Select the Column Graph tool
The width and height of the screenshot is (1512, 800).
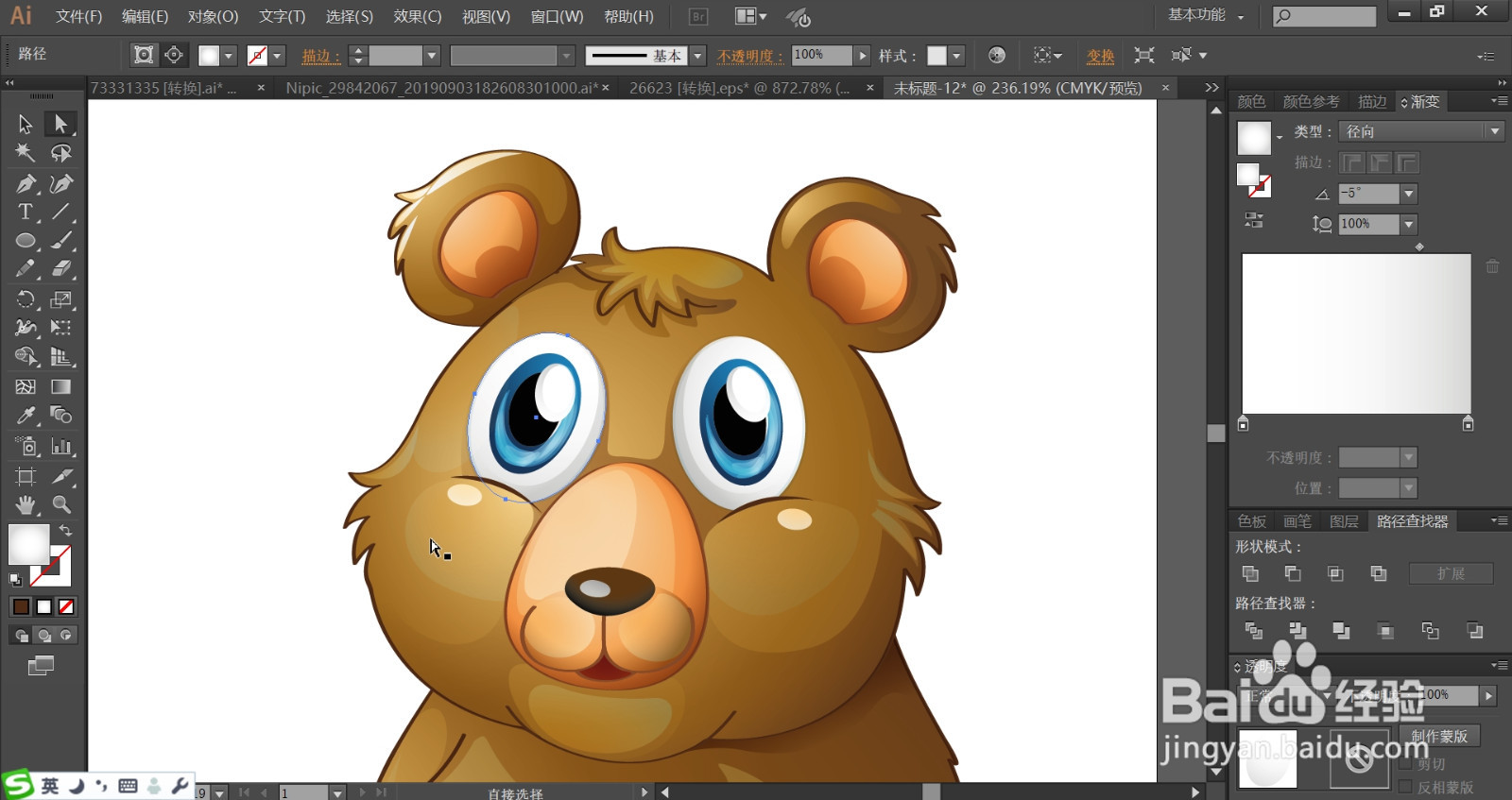click(x=60, y=446)
